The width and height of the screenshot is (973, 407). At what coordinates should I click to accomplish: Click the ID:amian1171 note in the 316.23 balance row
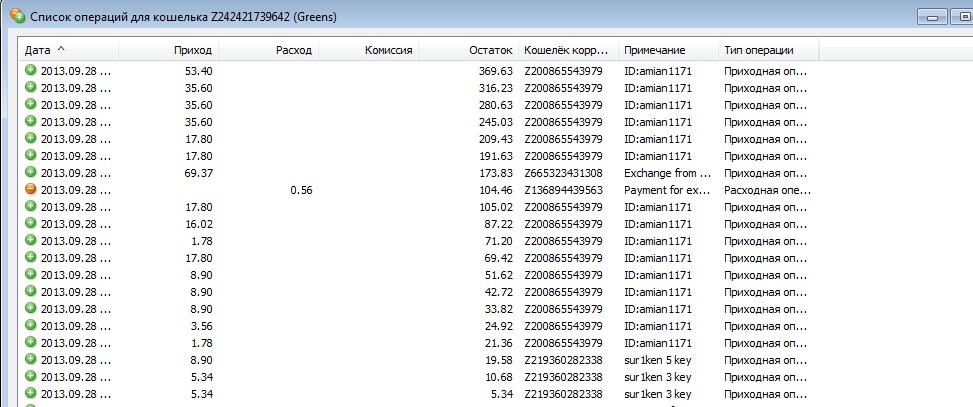[658, 88]
